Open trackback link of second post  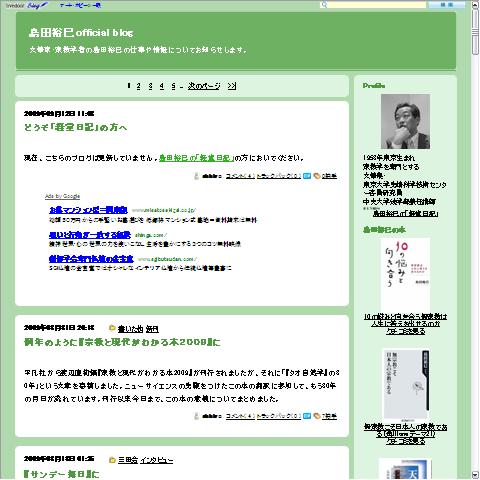pos(279,416)
